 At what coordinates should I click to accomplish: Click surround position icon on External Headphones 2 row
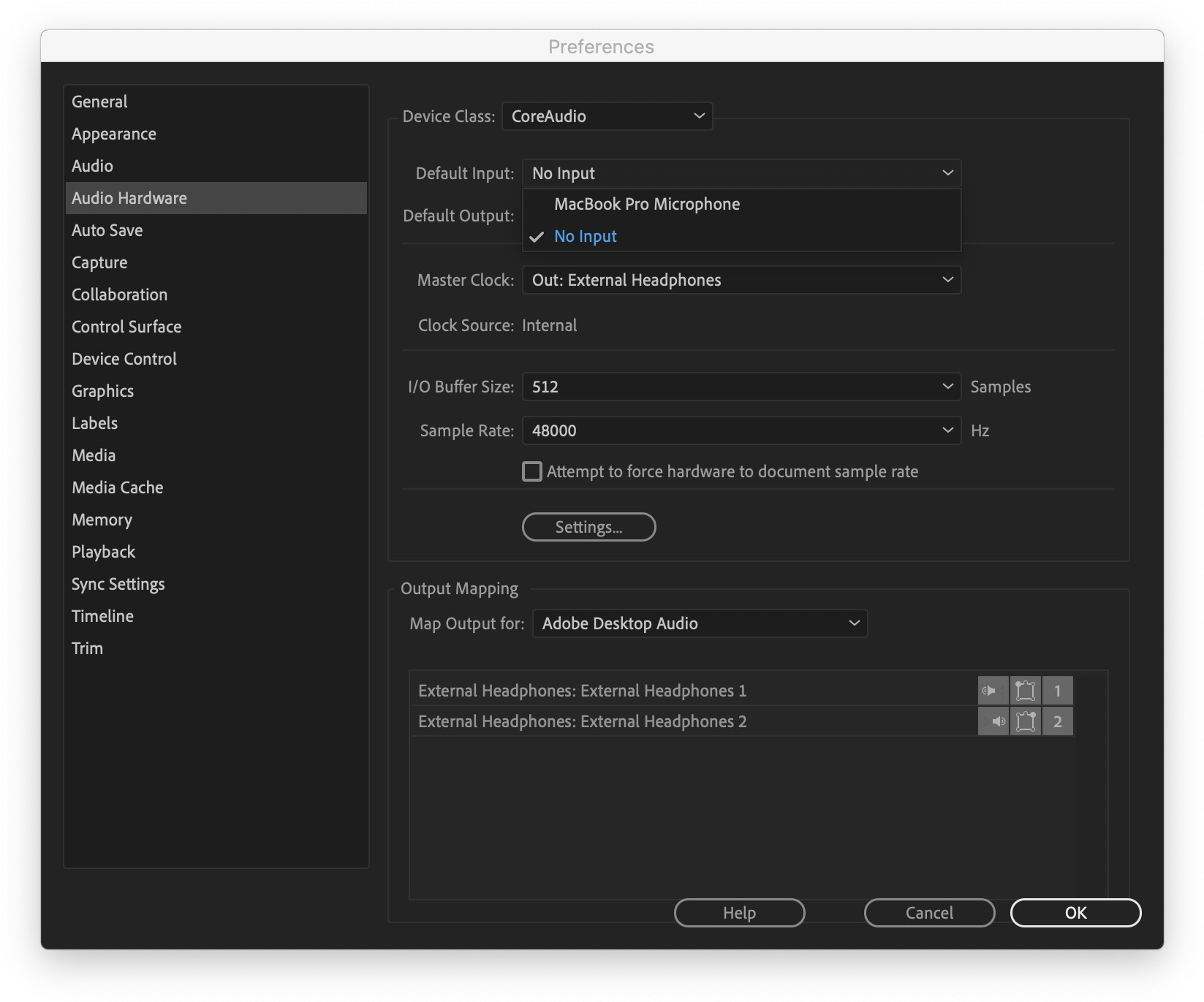[1025, 721]
